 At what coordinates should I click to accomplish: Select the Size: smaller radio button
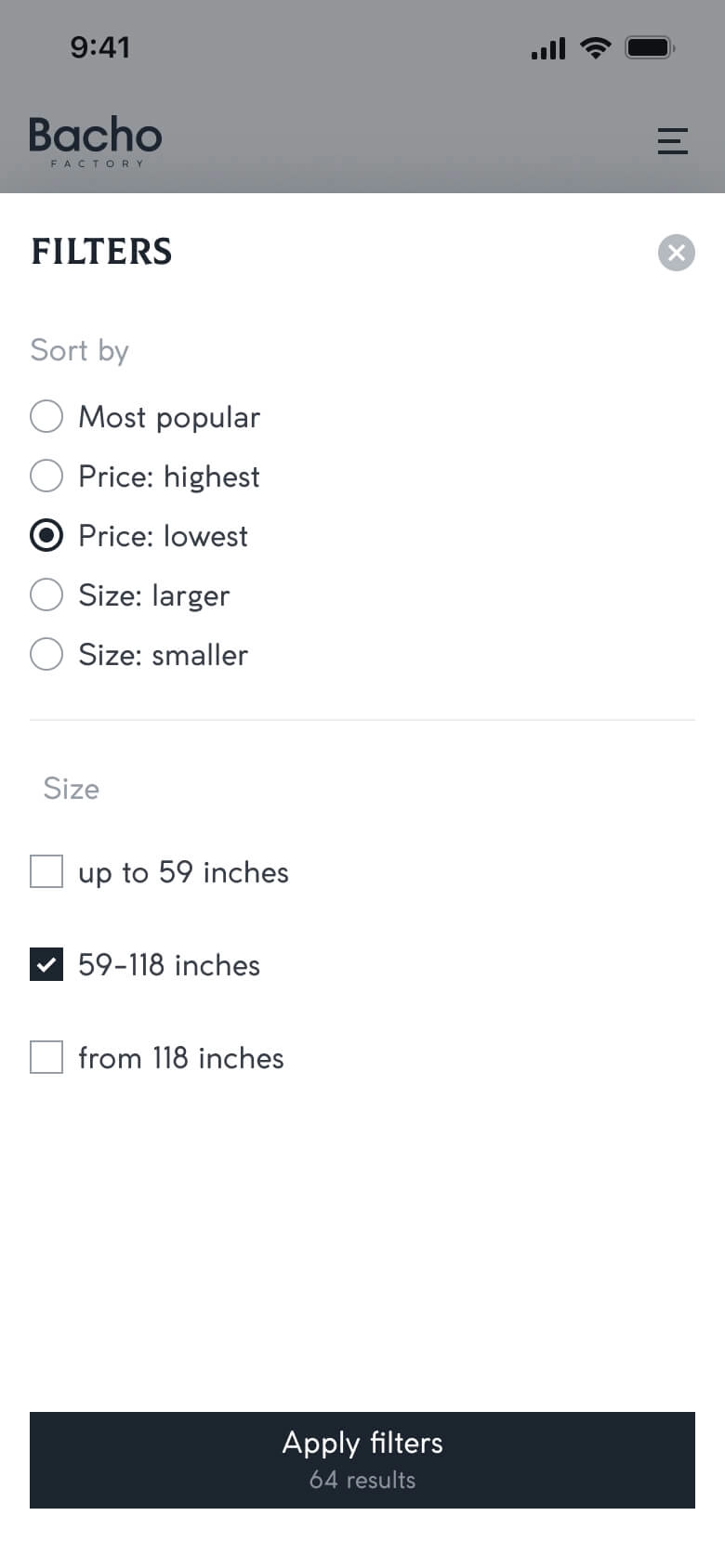tap(46, 654)
